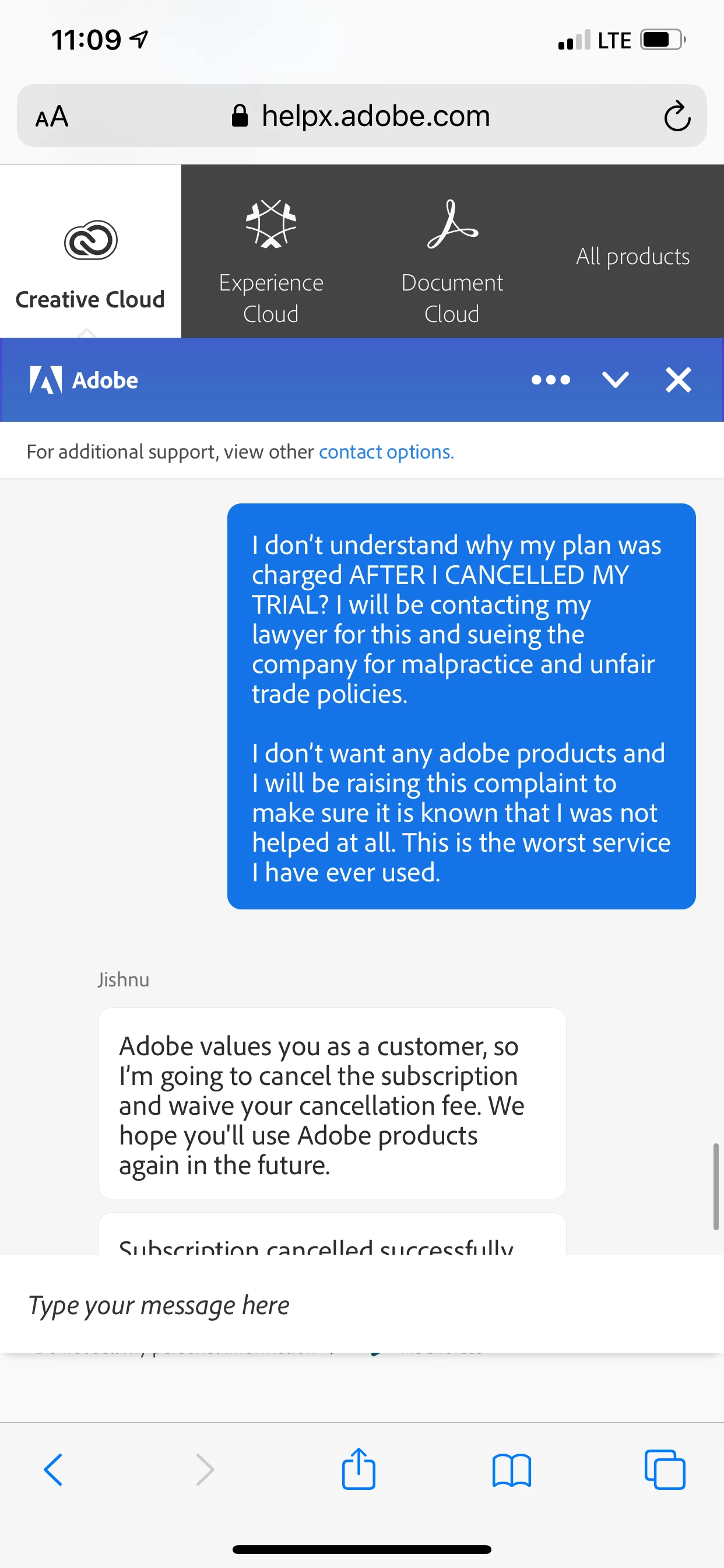Follow the contact options link
Screen dimensions: 724x1568
pyautogui.click(x=386, y=452)
